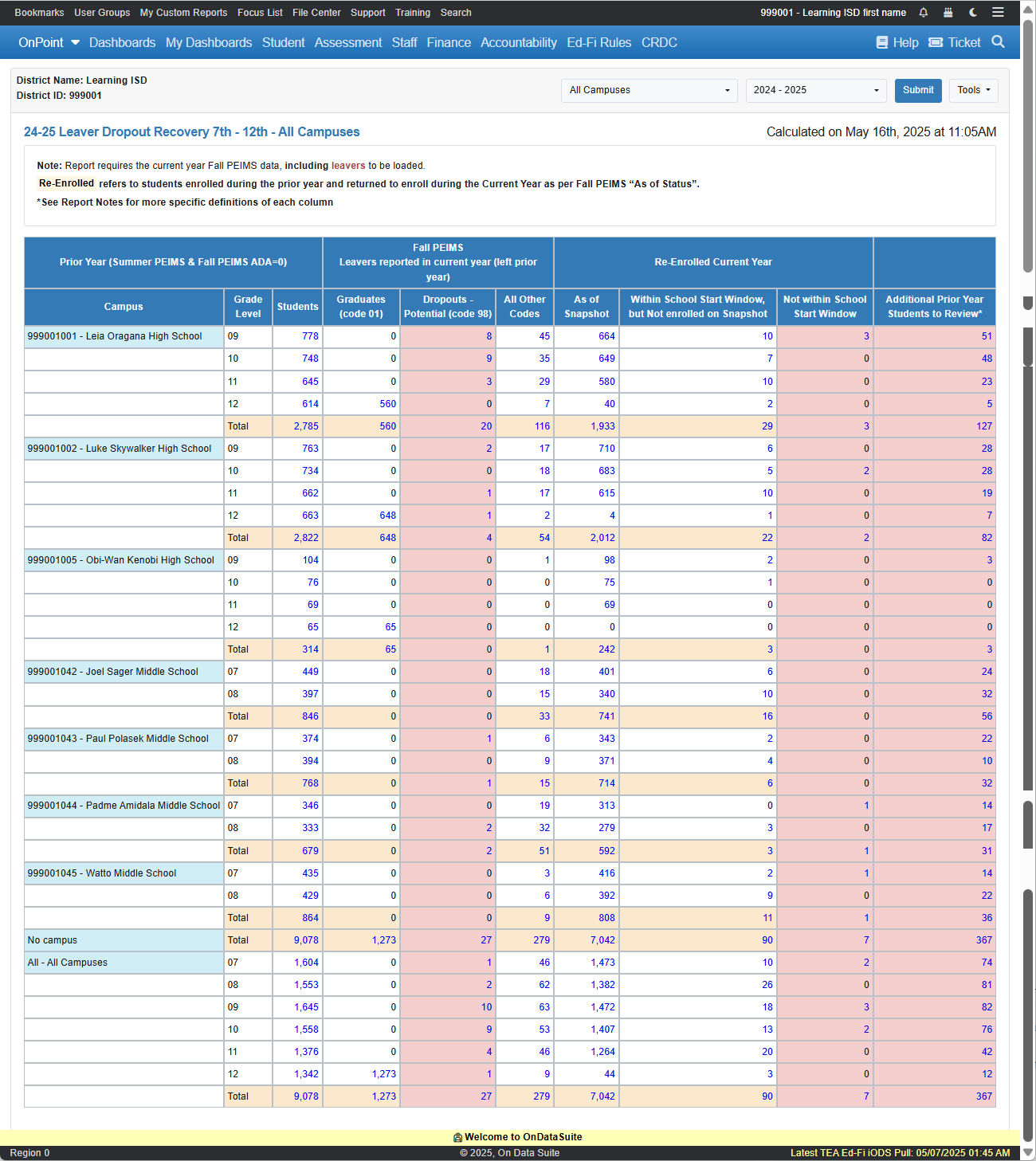Open the Finance navigation tab

[x=449, y=42]
